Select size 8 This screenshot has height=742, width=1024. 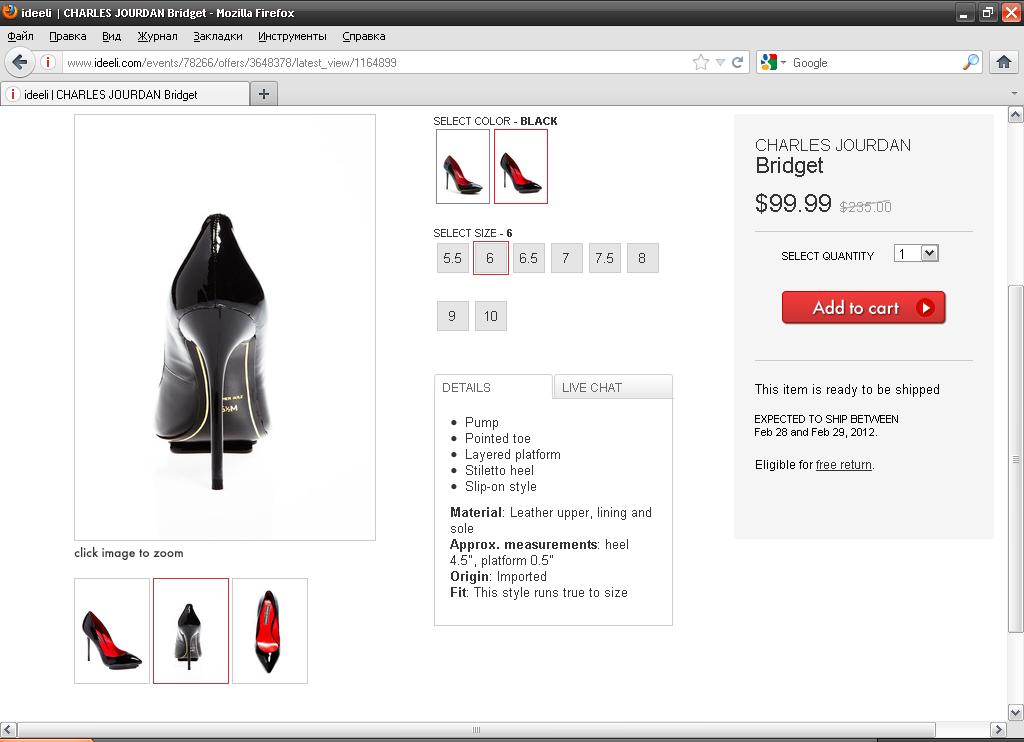click(x=643, y=259)
